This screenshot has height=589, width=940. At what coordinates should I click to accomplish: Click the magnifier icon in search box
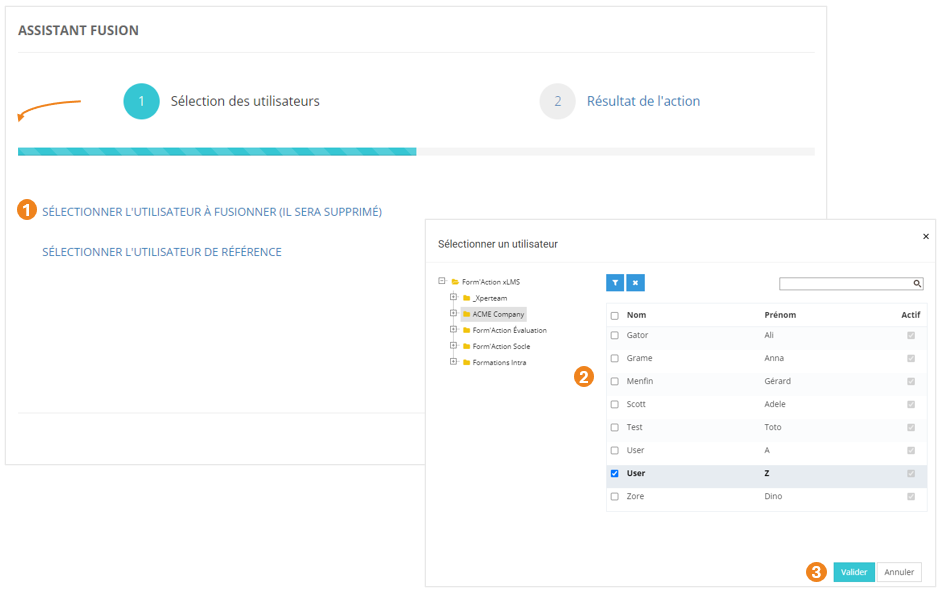pyautogui.click(x=916, y=284)
